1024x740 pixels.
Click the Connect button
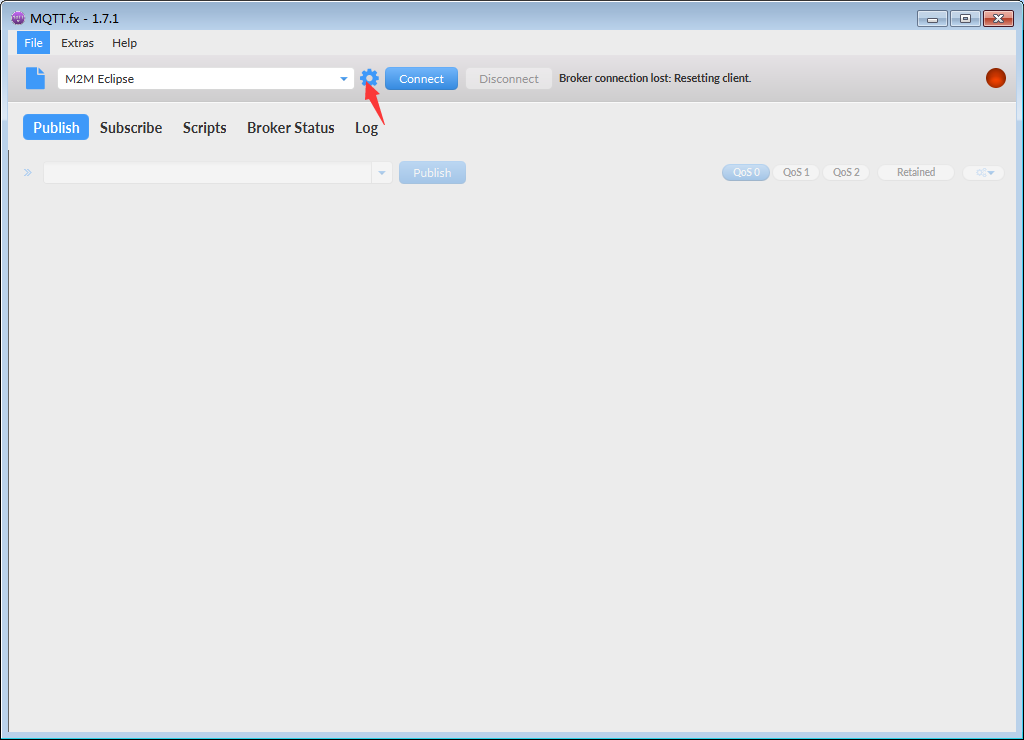point(421,78)
